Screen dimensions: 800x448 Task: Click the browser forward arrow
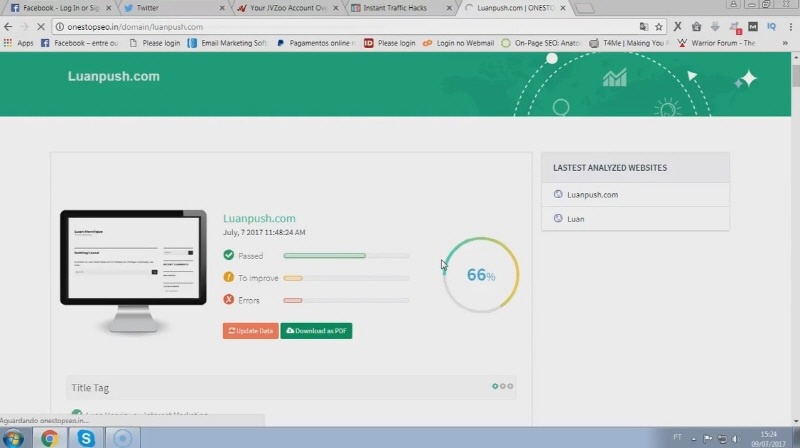(x=24, y=27)
